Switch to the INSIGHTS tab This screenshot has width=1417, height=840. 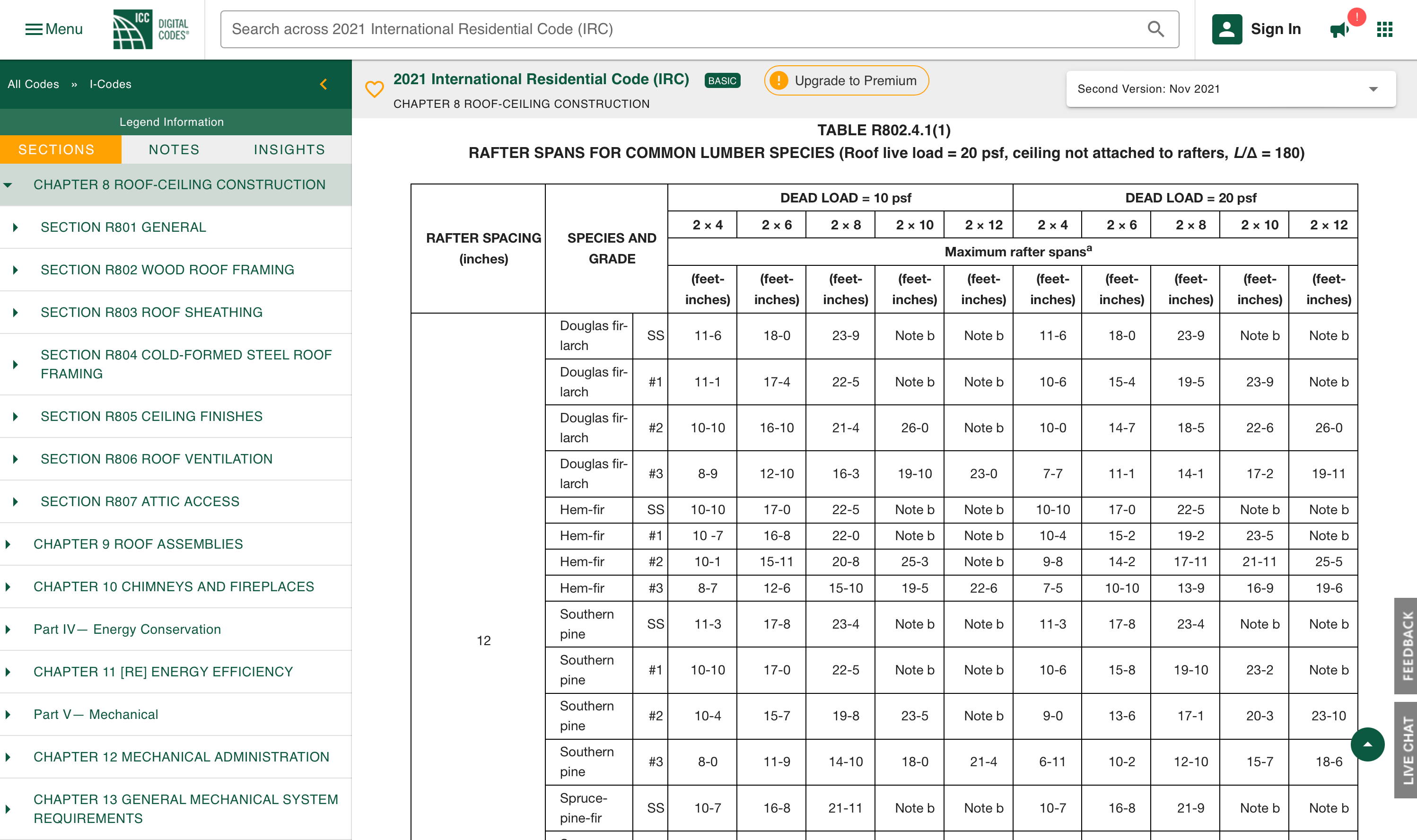(x=289, y=149)
